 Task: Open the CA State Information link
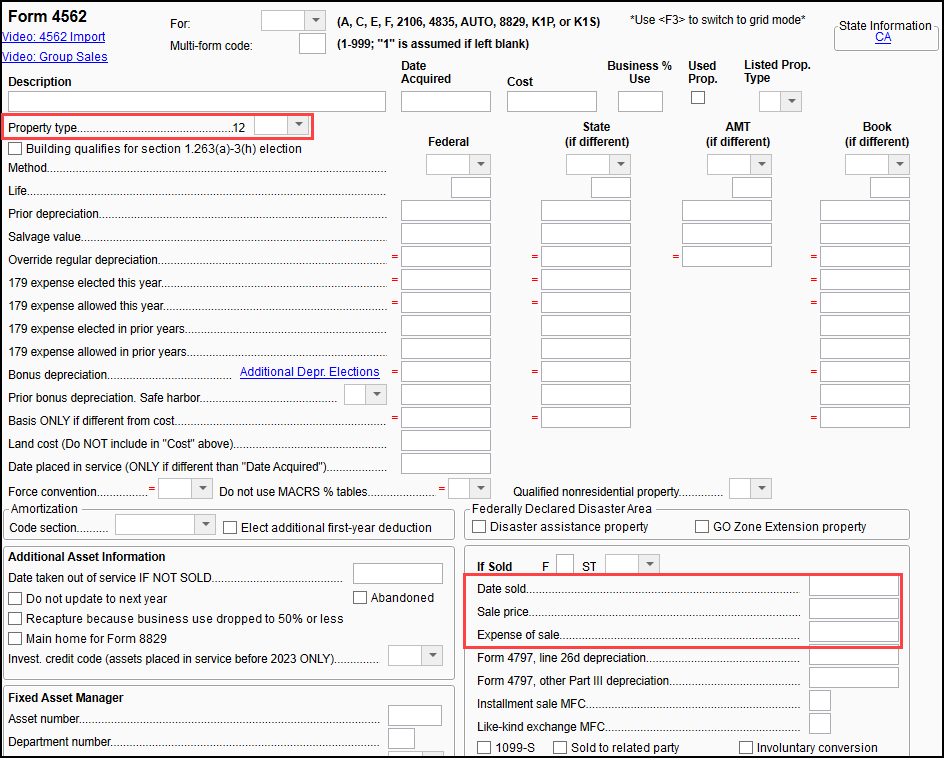point(883,37)
